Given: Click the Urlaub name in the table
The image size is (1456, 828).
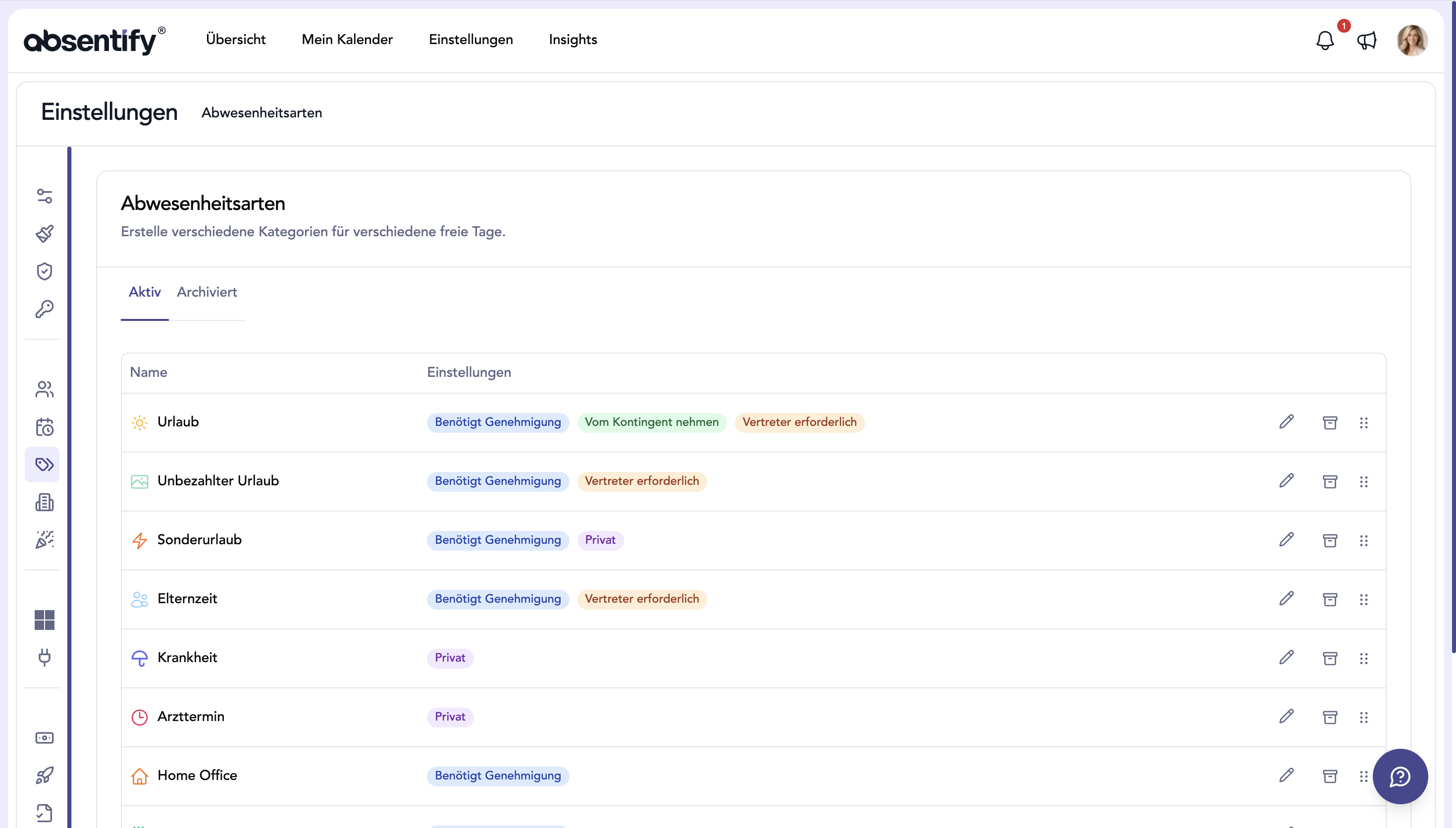Looking at the screenshot, I should point(178,422).
